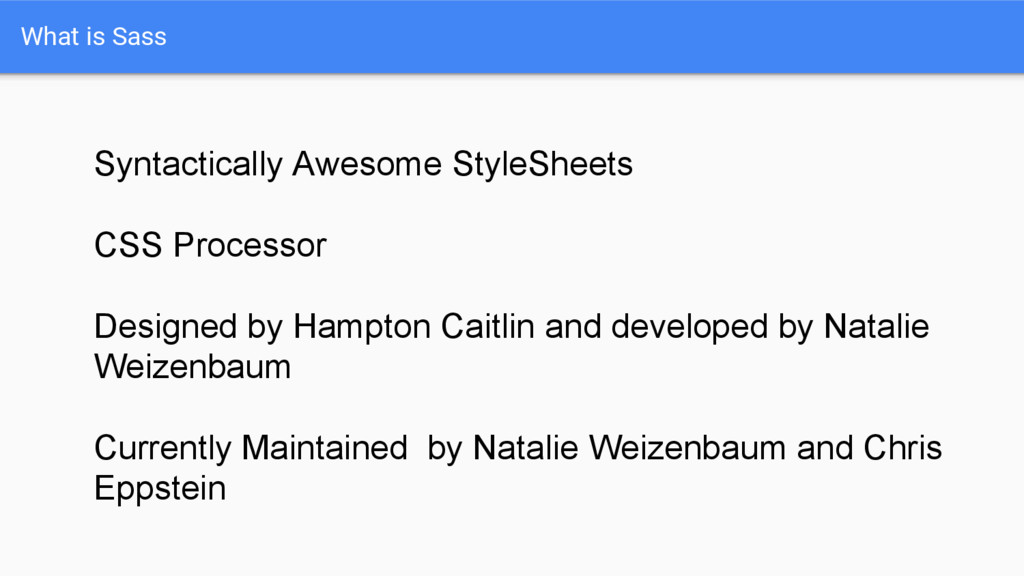This screenshot has width=1024, height=576.
Task: Click the word "Processor"
Action: pyautogui.click(x=249, y=246)
